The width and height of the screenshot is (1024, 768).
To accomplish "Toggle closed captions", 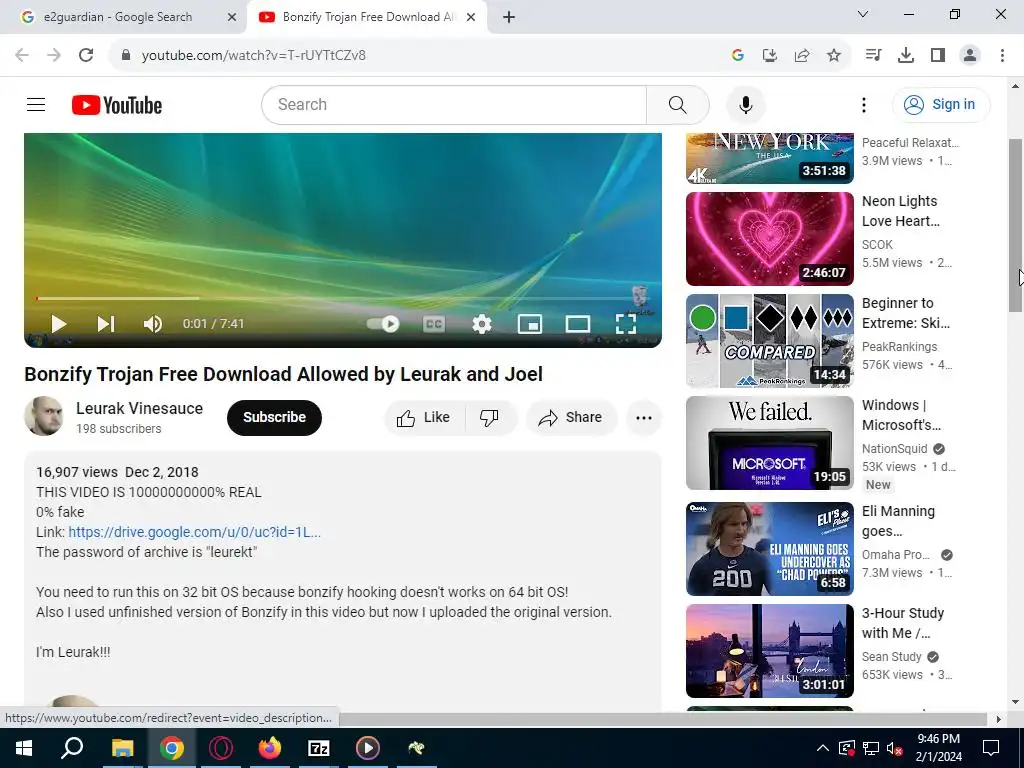I will pyautogui.click(x=434, y=324).
